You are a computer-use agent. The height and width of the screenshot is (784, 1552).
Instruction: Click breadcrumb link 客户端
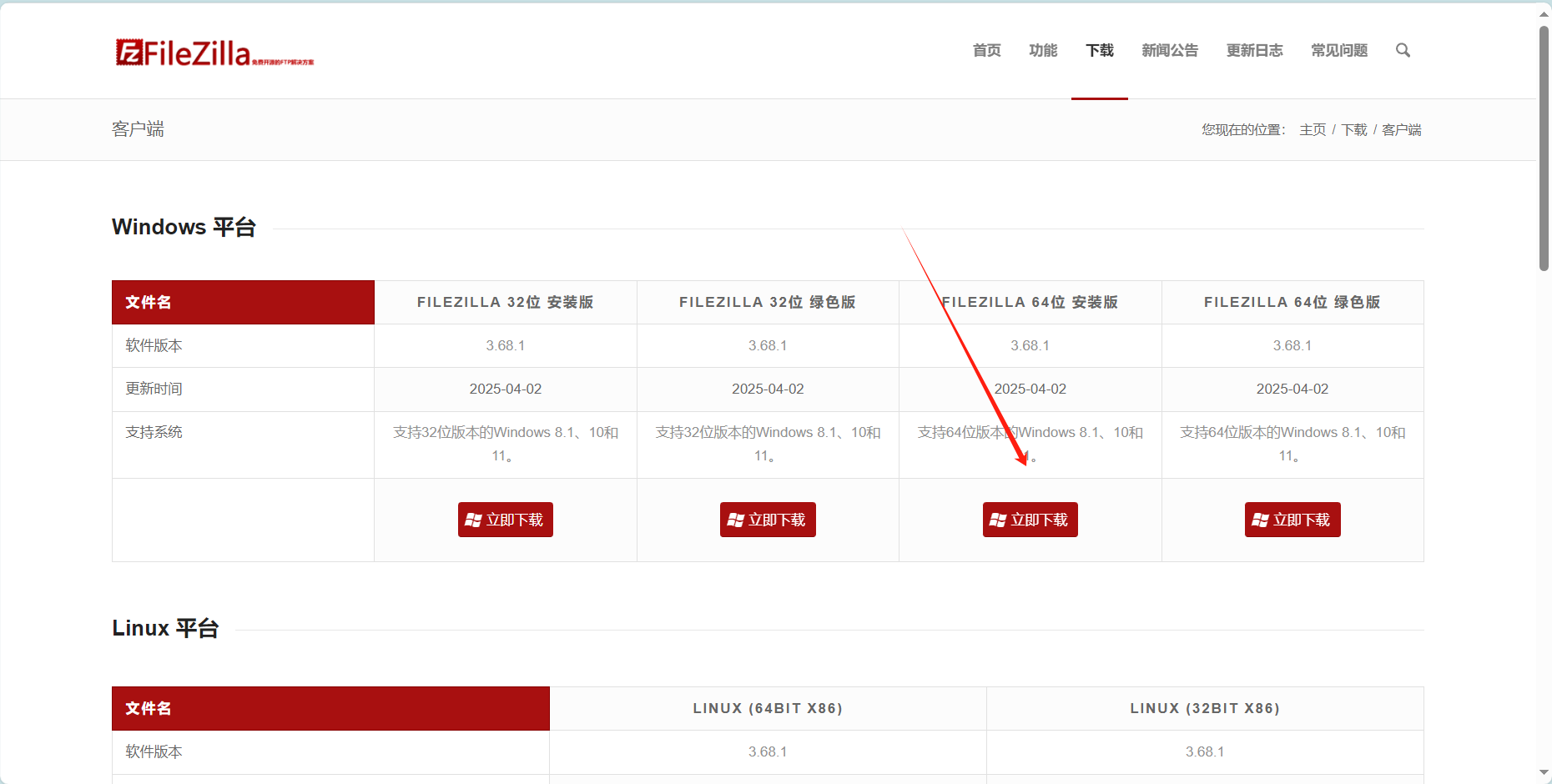[x=1402, y=129]
